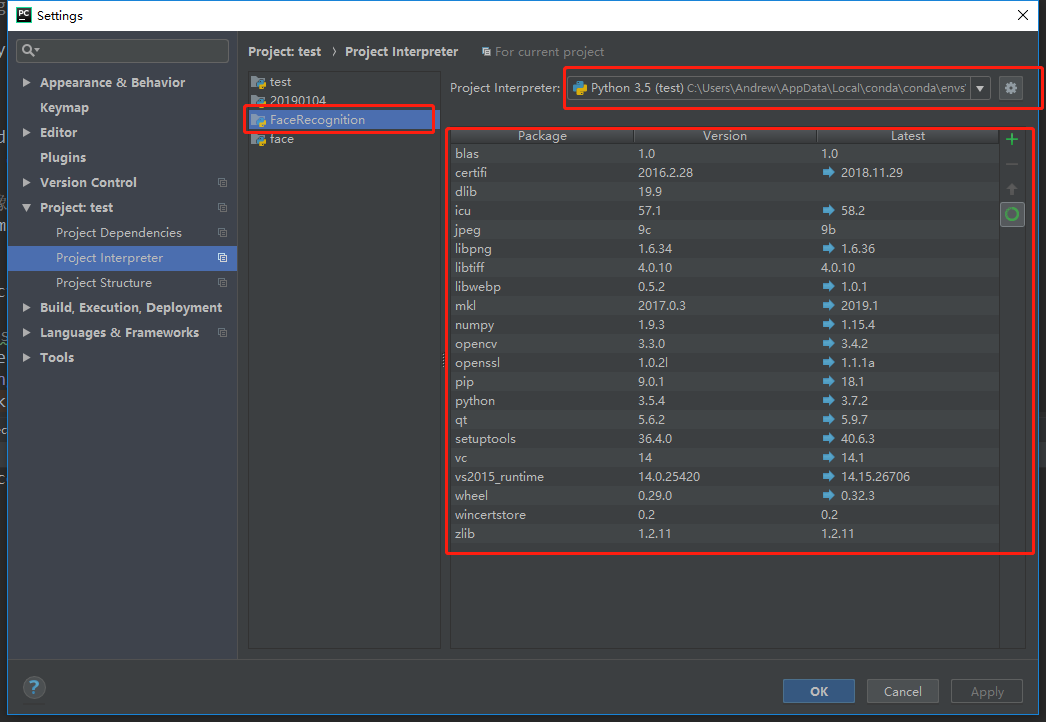Click the Project Interpreter breadcrumb

[x=401, y=51]
